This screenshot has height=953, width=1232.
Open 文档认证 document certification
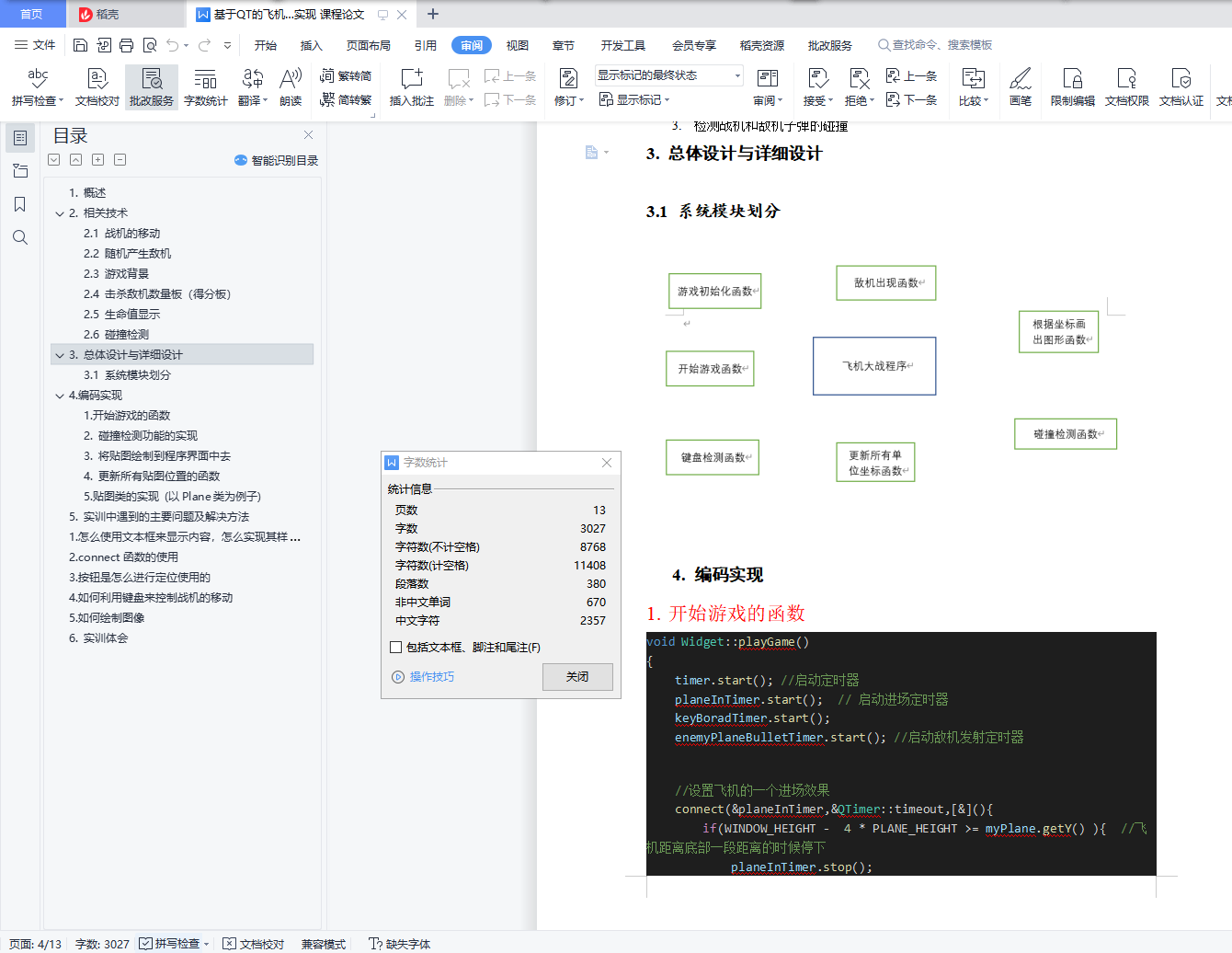pos(1181,87)
